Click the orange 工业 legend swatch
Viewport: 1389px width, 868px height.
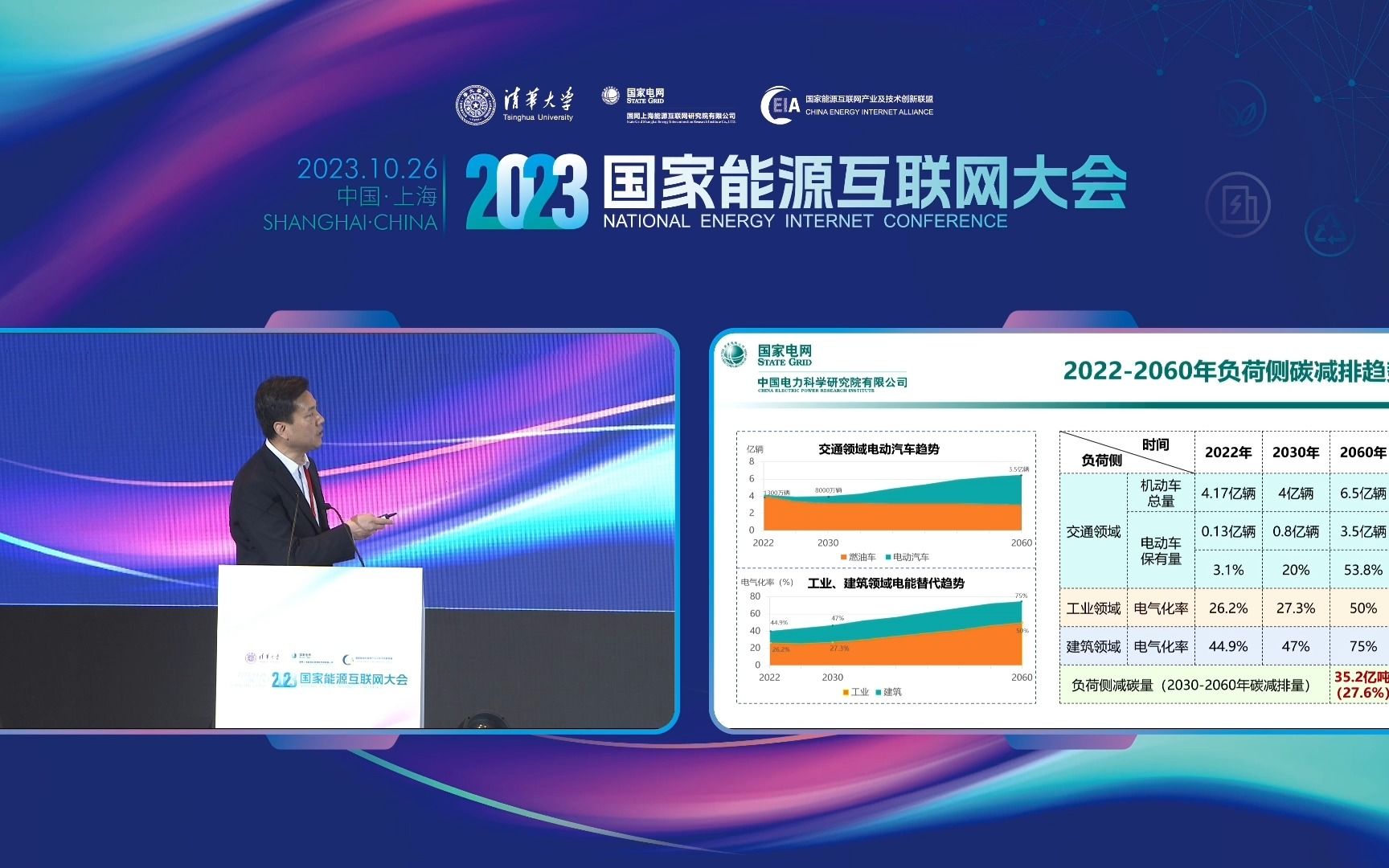pyautogui.click(x=846, y=692)
